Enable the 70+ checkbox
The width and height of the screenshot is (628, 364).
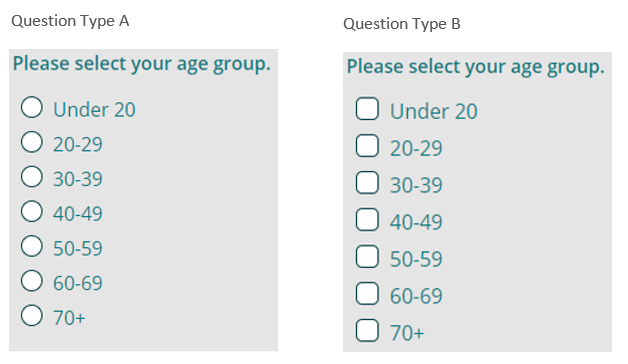[367, 330]
